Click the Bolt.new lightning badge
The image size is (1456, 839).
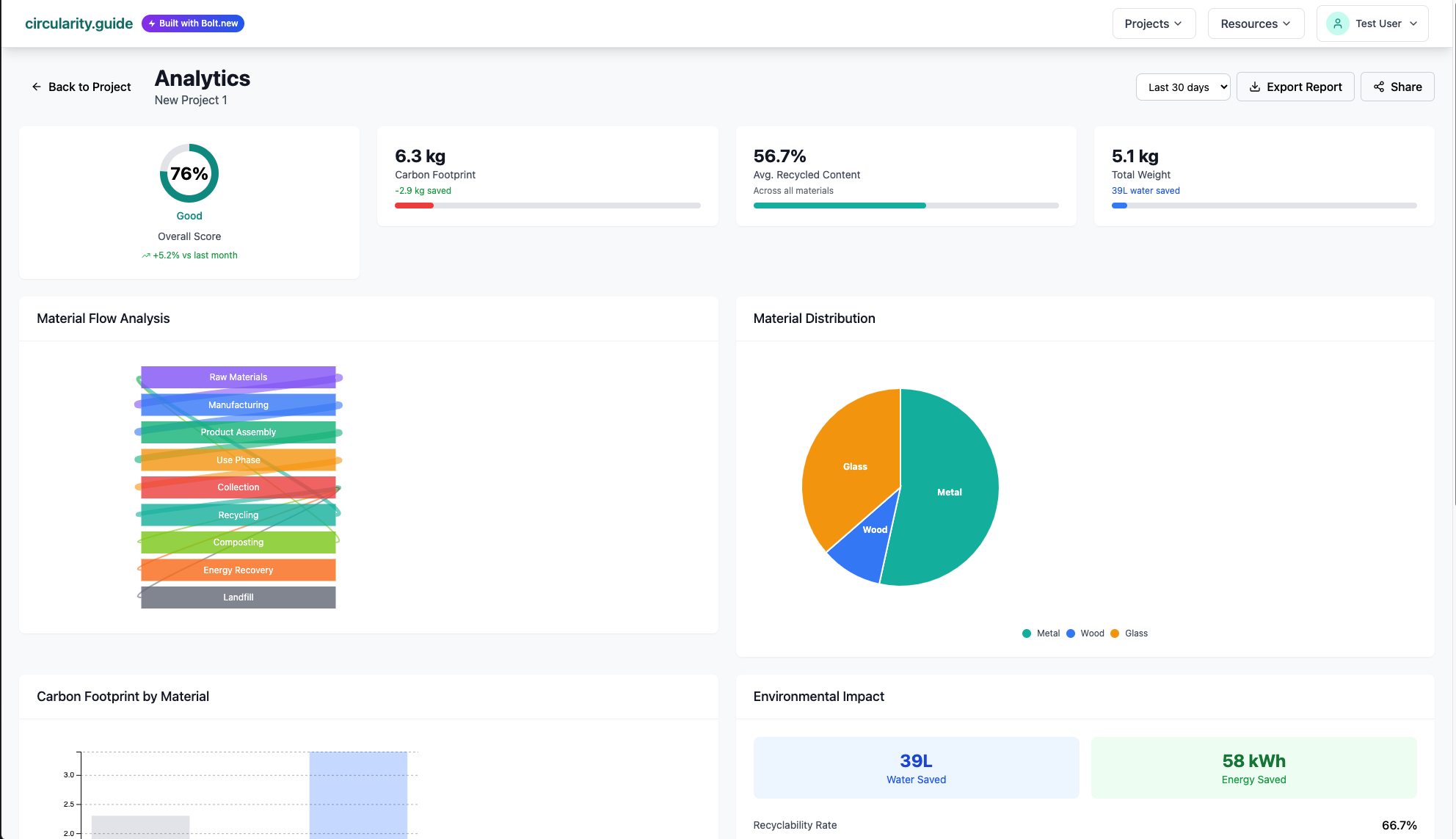[x=193, y=23]
